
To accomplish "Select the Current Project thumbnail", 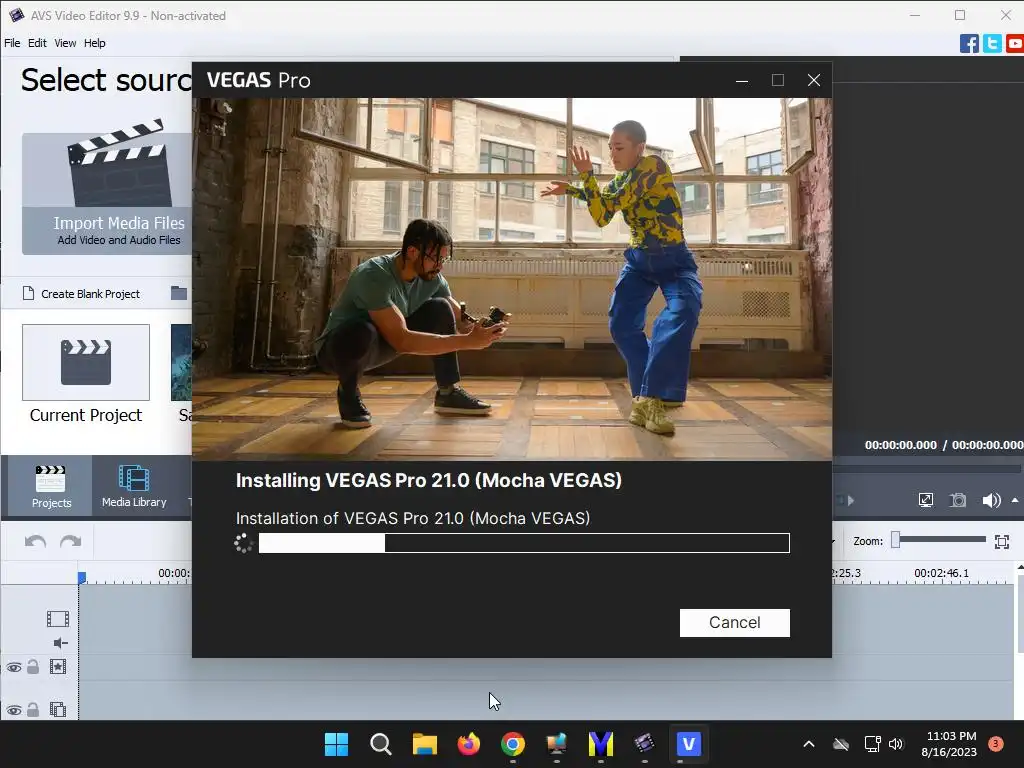I will click(86, 362).
